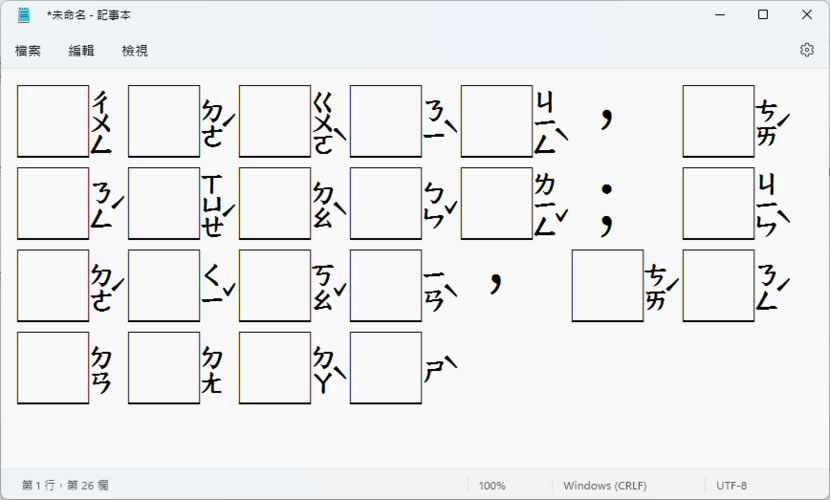Minimize the Notepad window
The image size is (830, 500).
pyautogui.click(x=717, y=15)
